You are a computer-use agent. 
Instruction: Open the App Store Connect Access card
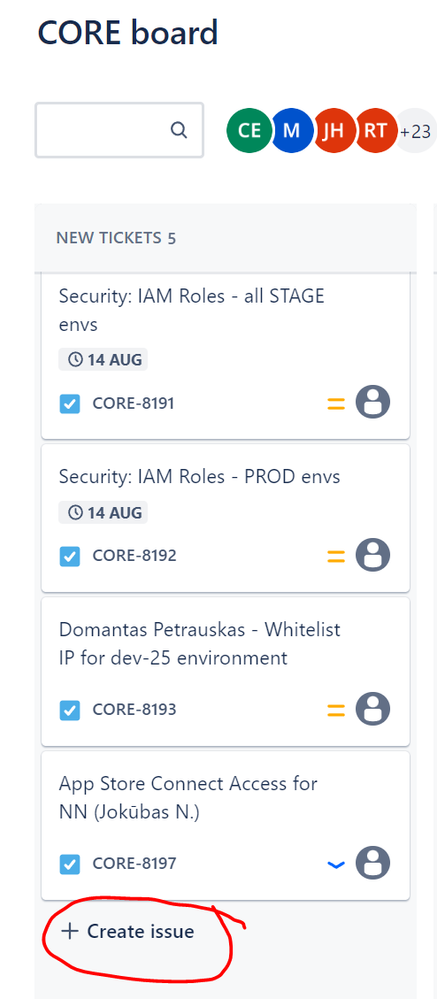[x=226, y=825]
